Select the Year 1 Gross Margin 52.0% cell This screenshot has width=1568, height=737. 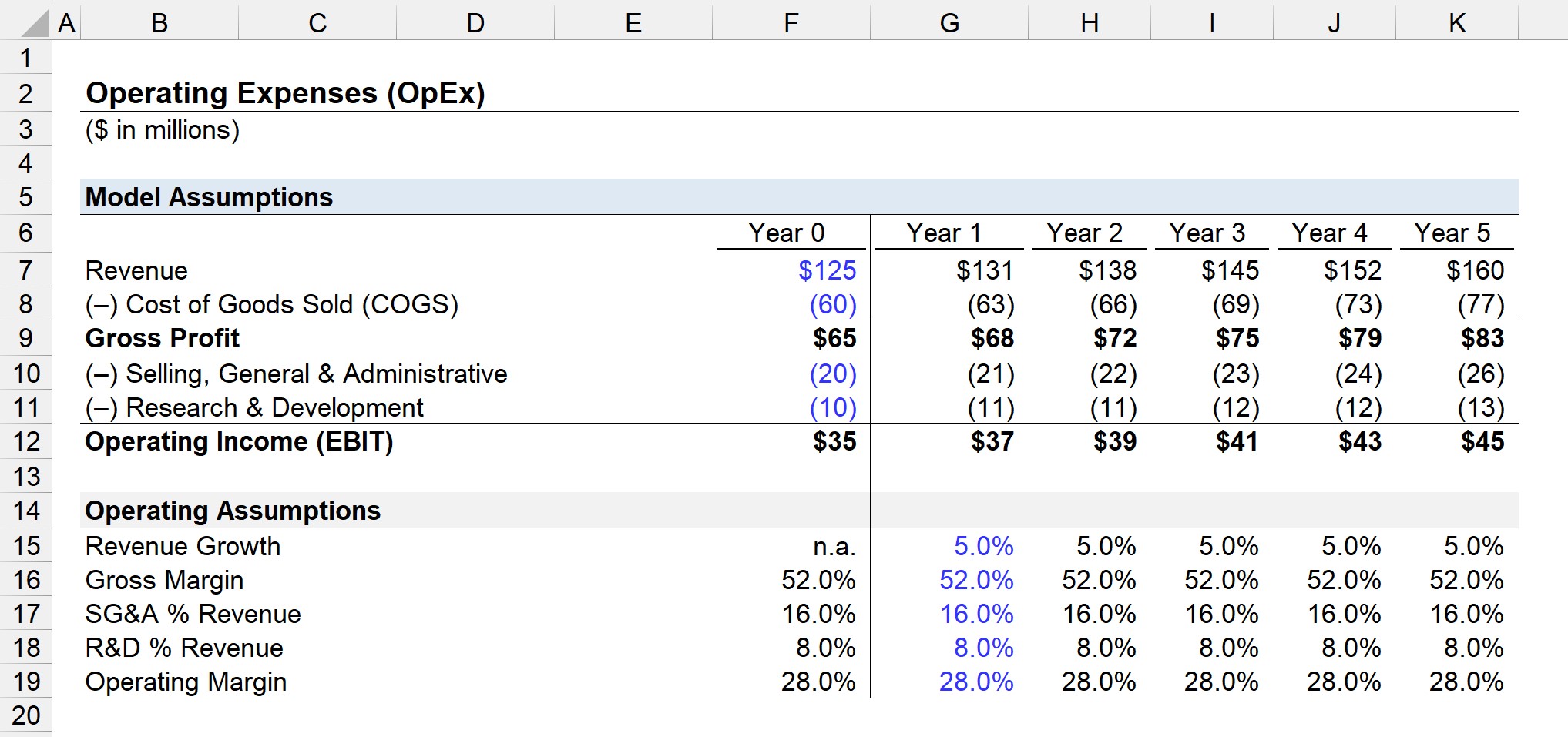(976, 580)
